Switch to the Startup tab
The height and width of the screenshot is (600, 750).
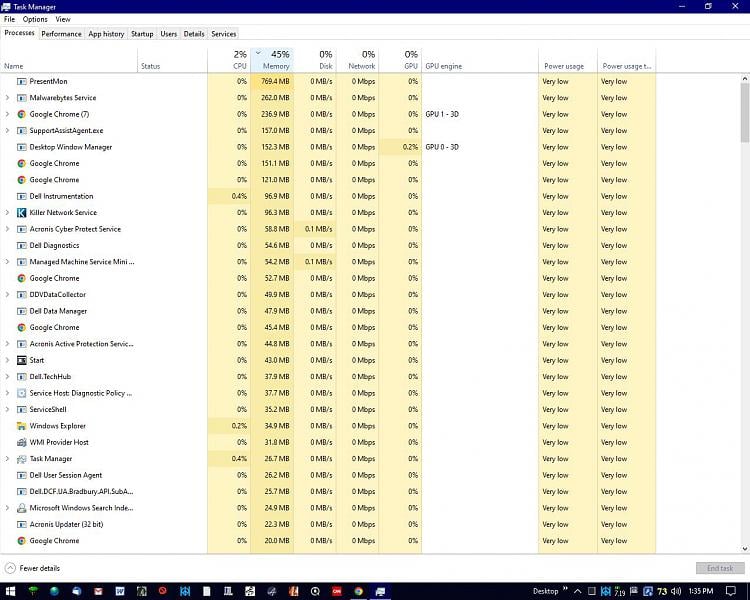click(142, 34)
